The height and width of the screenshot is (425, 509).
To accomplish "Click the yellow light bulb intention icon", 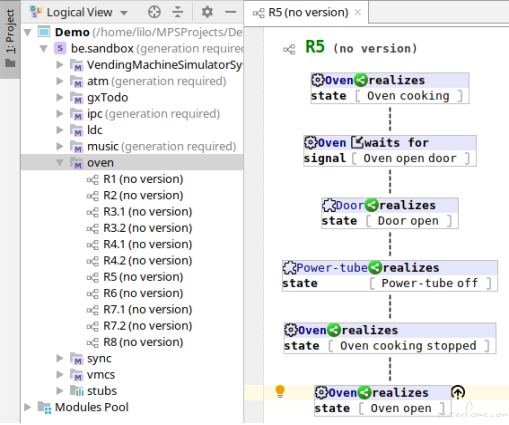I will point(280,391).
